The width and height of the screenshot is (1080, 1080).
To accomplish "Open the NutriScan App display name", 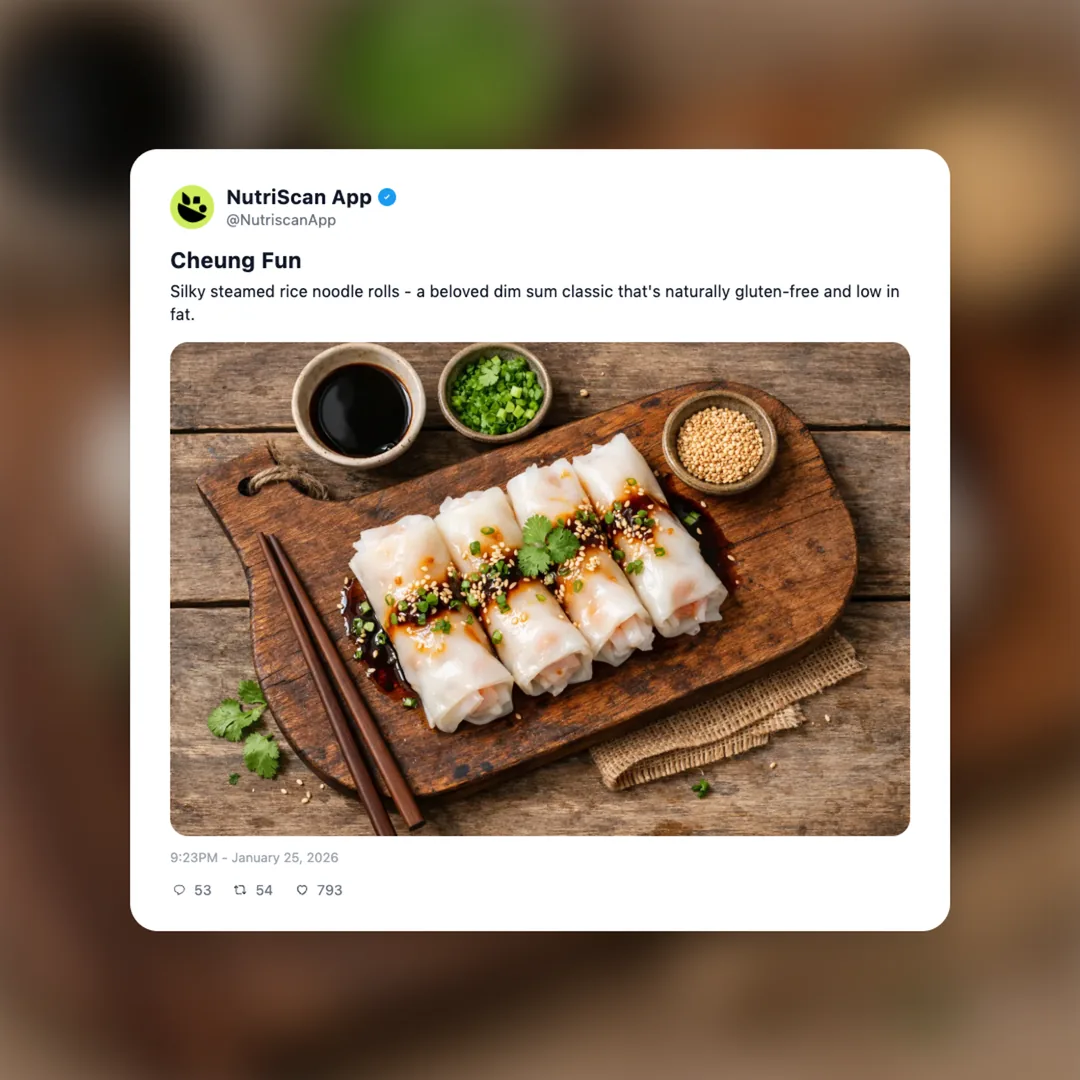I will [x=299, y=197].
